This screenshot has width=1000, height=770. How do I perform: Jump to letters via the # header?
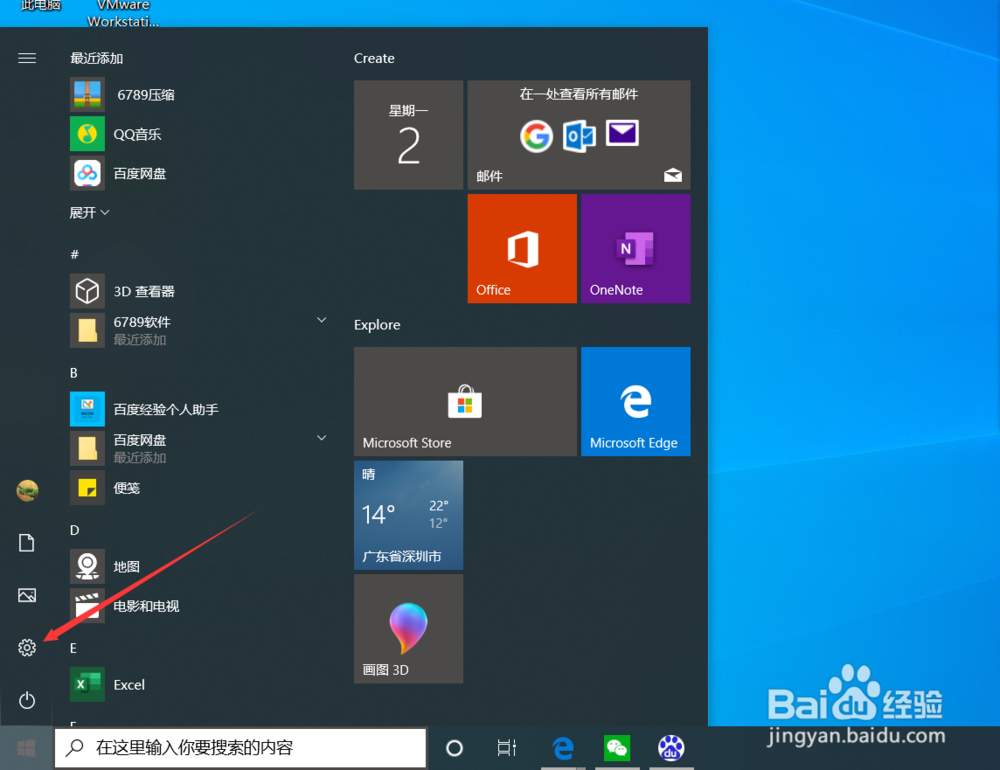point(75,255)
